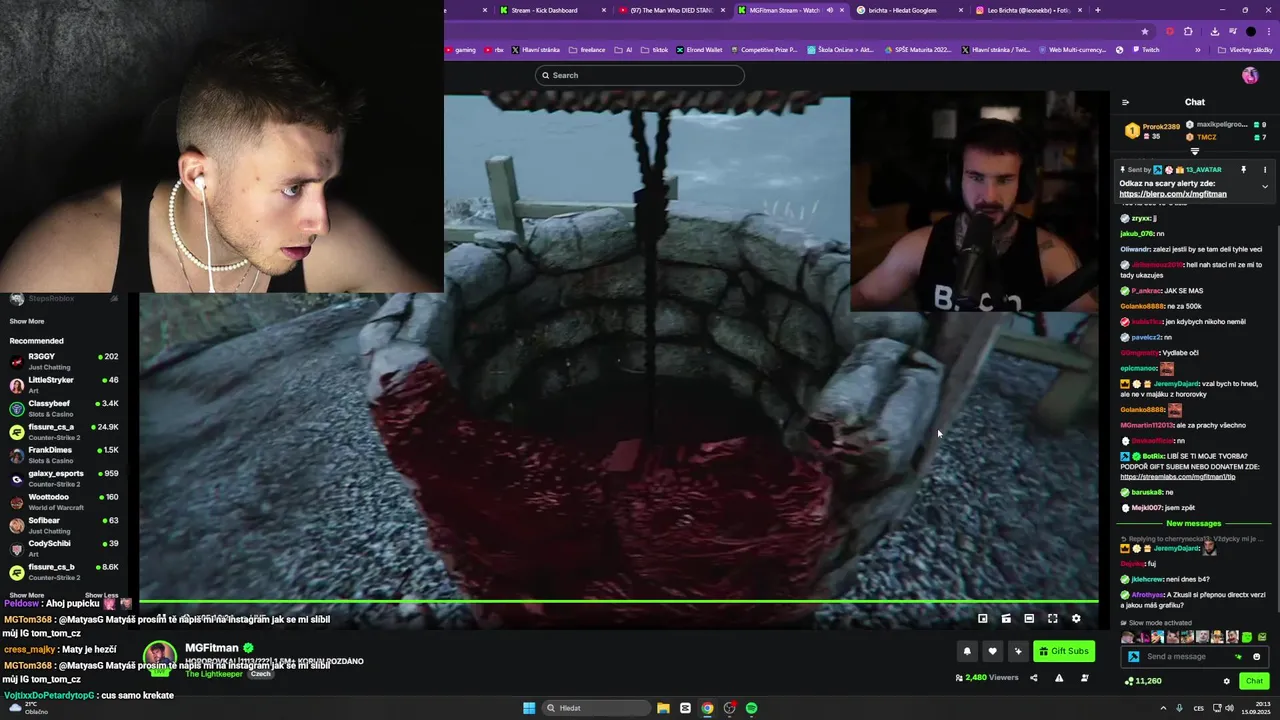Open a new browser tab
The image size is (1280, 720).
click(x=1098, y=10)
